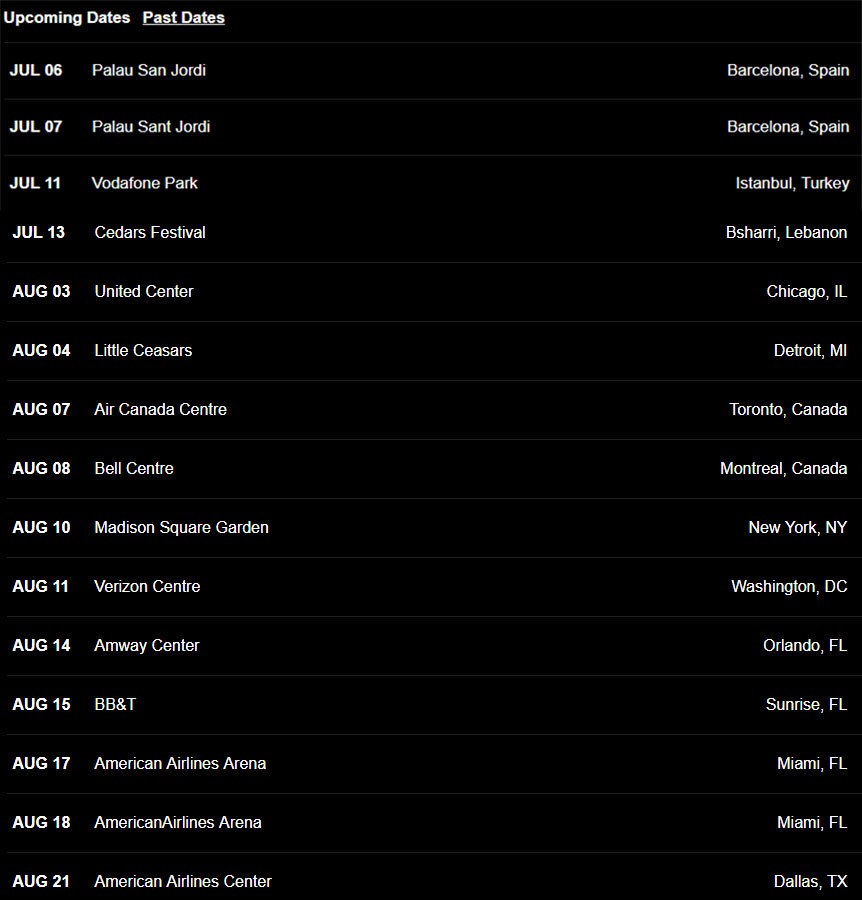862x900 pixels.
Task: Open the Madison Square Garden date
Action: point(181,527)
